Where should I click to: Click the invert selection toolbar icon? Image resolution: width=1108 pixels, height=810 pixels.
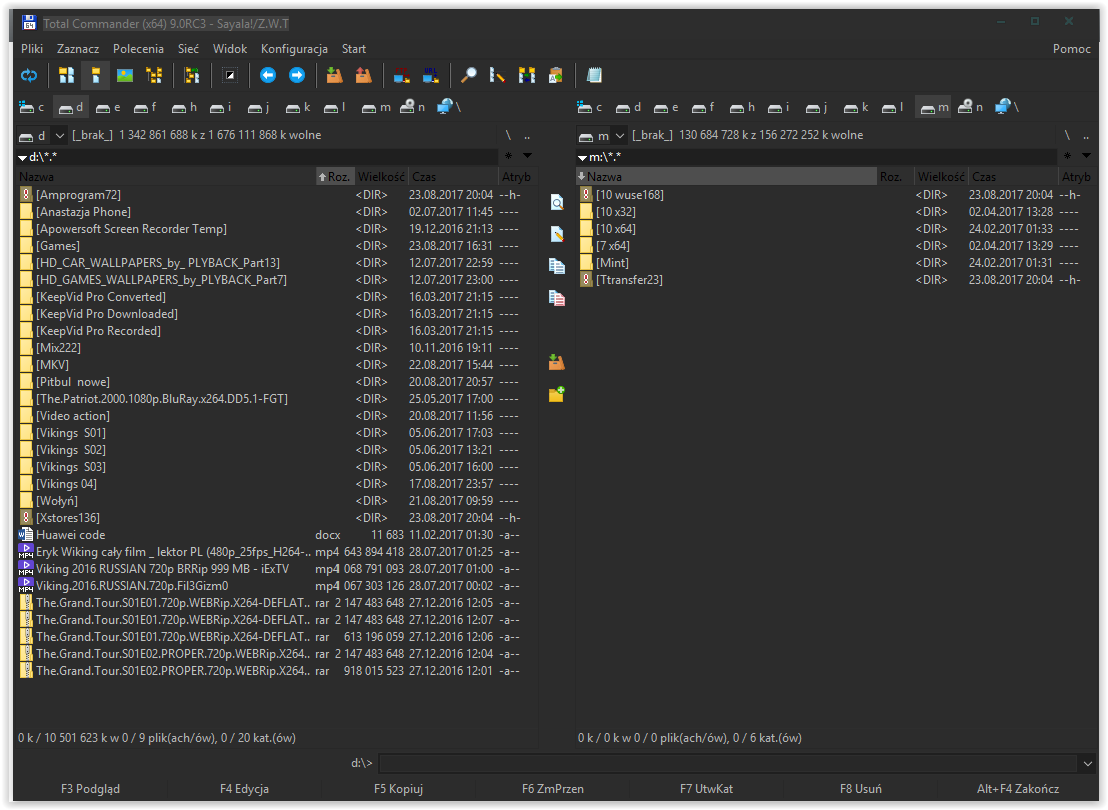(230, 75)
